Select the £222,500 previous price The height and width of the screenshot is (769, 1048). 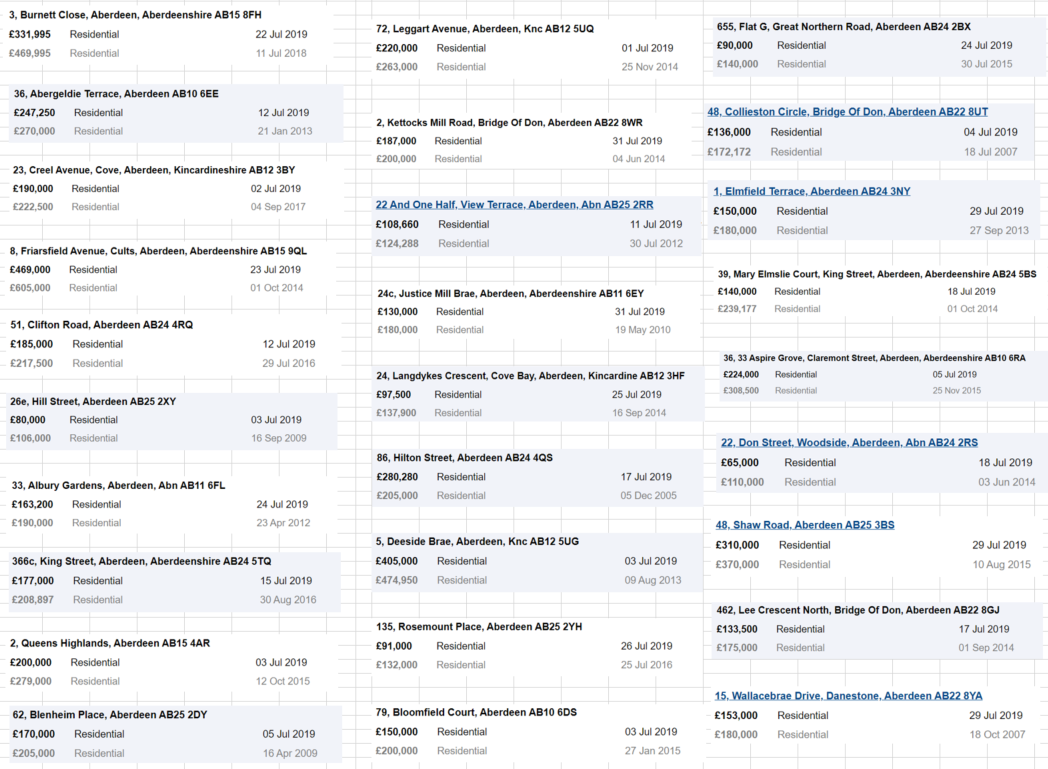click(33, 207)
